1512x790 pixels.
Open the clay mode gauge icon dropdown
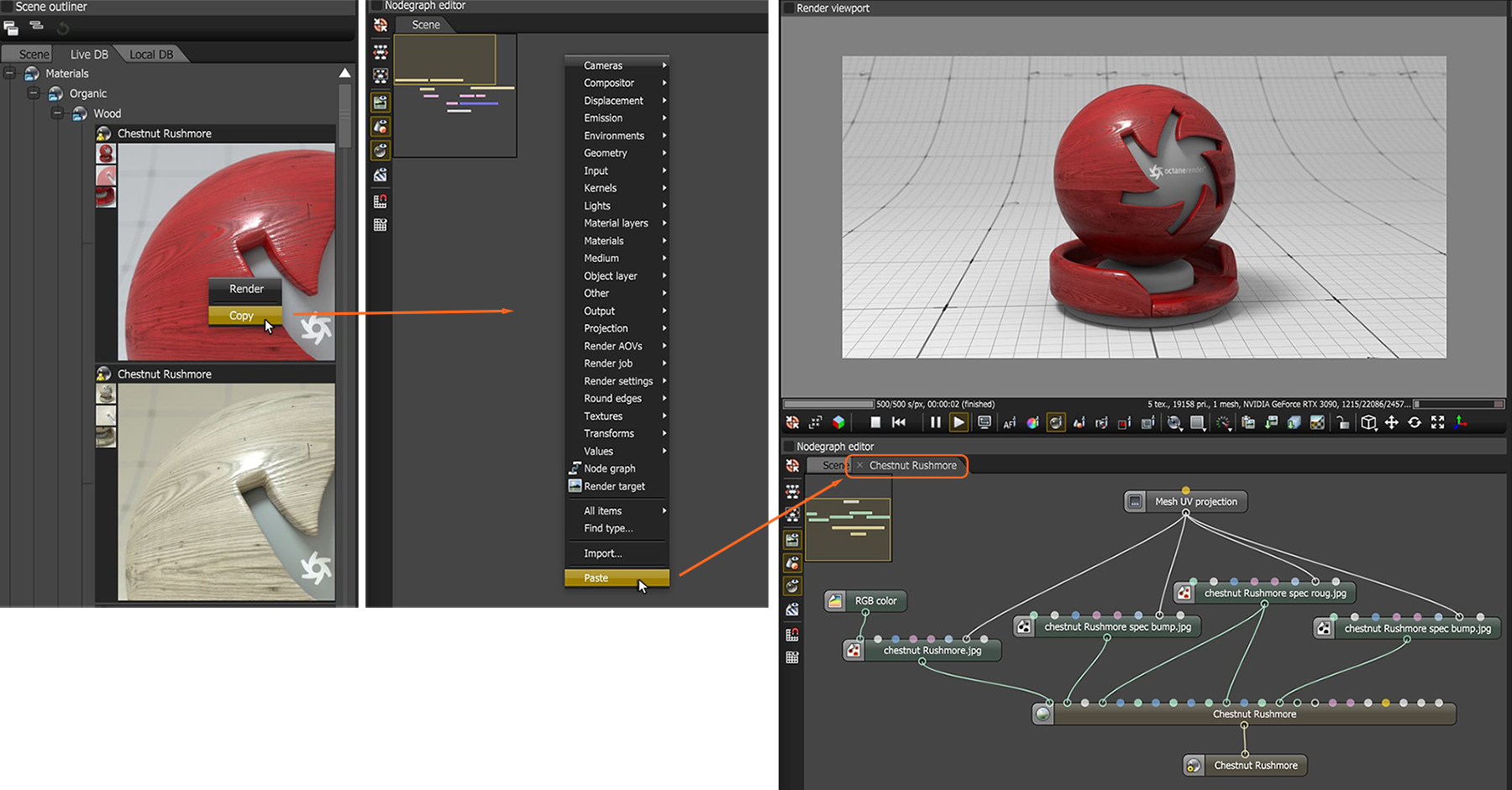(x=1224, y=423)
